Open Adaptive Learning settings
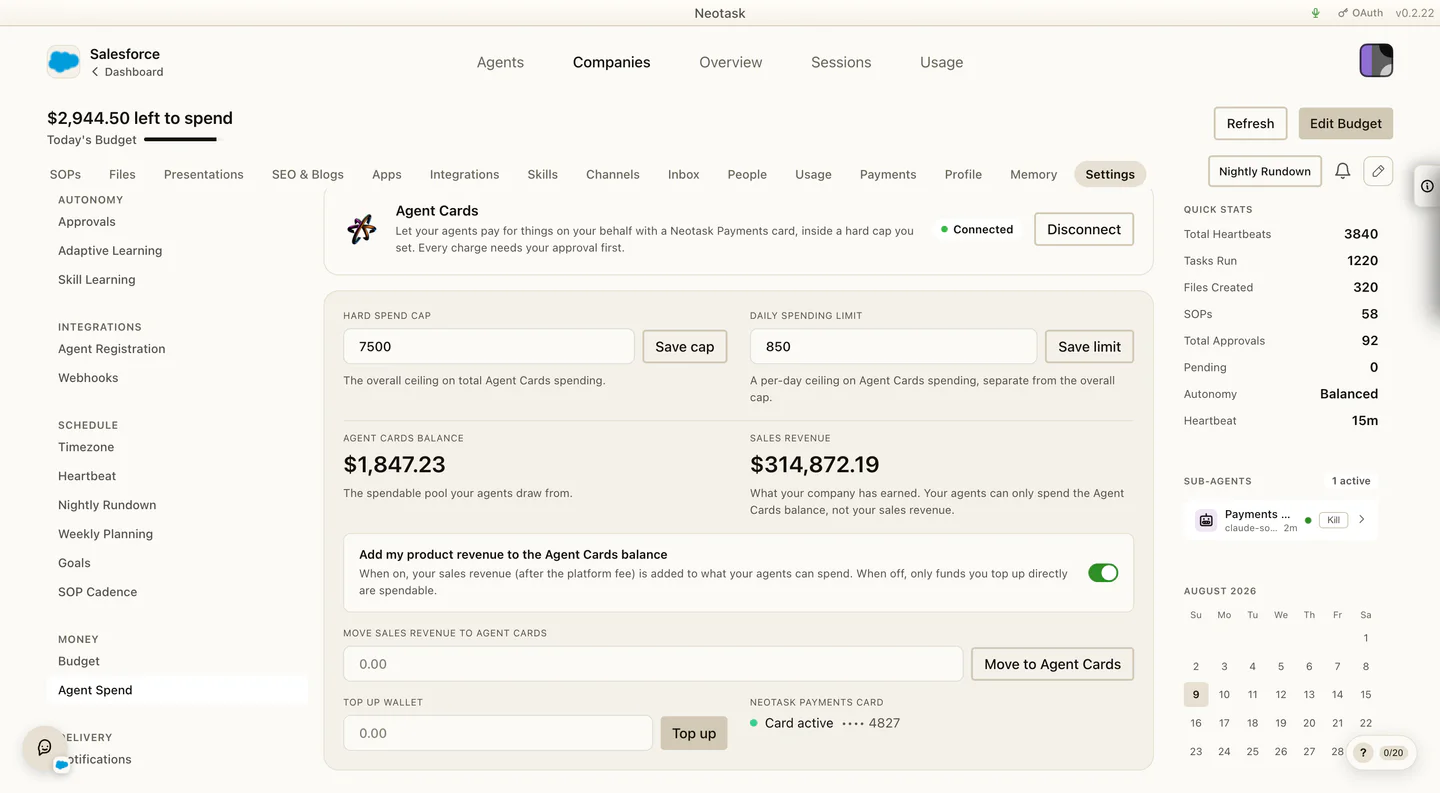Image resolution: width=1440 pixels, height=793 pixels. 110,251
